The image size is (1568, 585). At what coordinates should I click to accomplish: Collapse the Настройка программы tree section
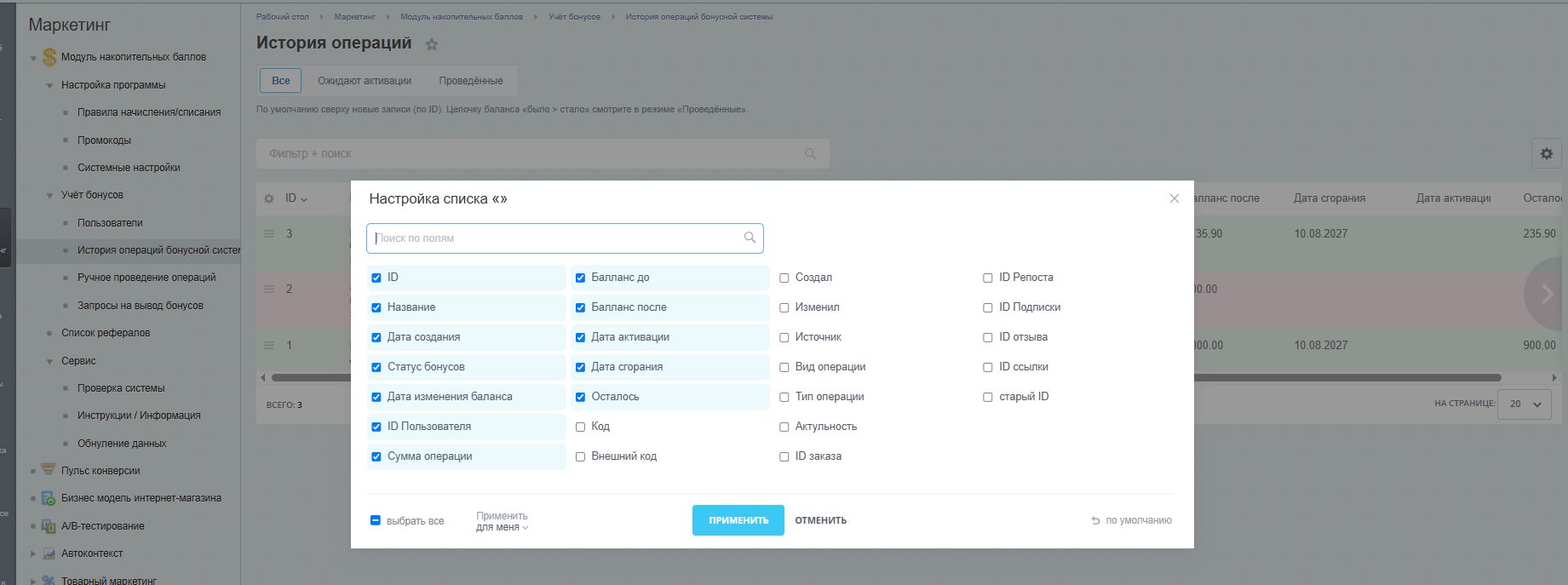(x=50, y=85)
